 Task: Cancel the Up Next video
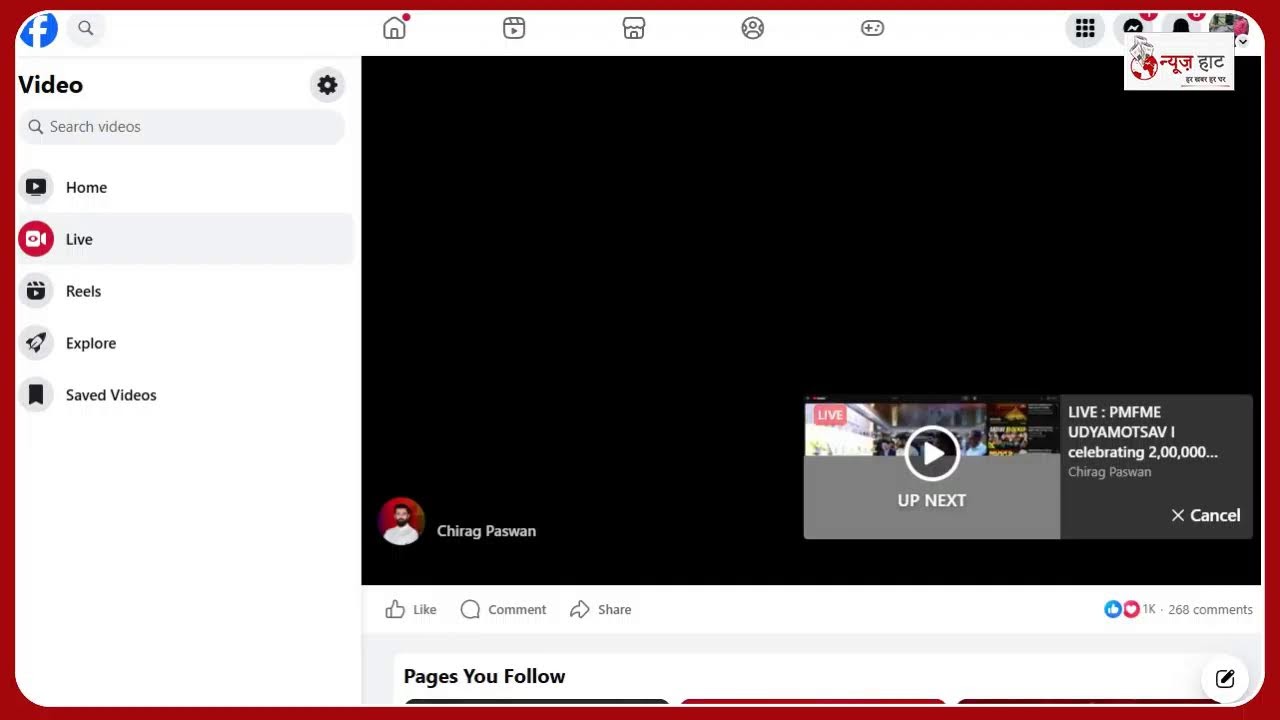[1206, 515]
